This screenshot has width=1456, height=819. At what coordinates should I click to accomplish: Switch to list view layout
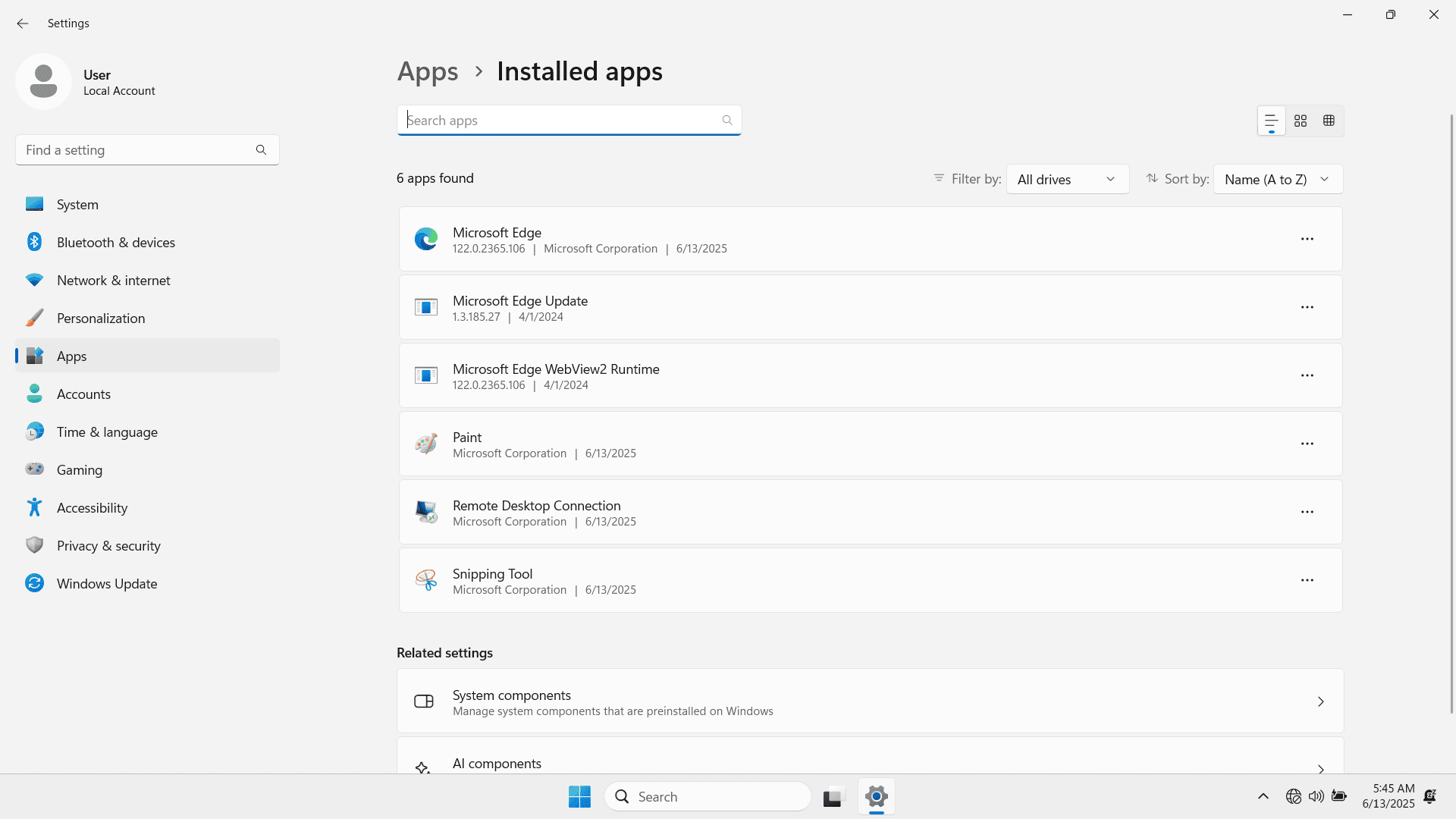pyautogui.click(x=1272, y=121)
